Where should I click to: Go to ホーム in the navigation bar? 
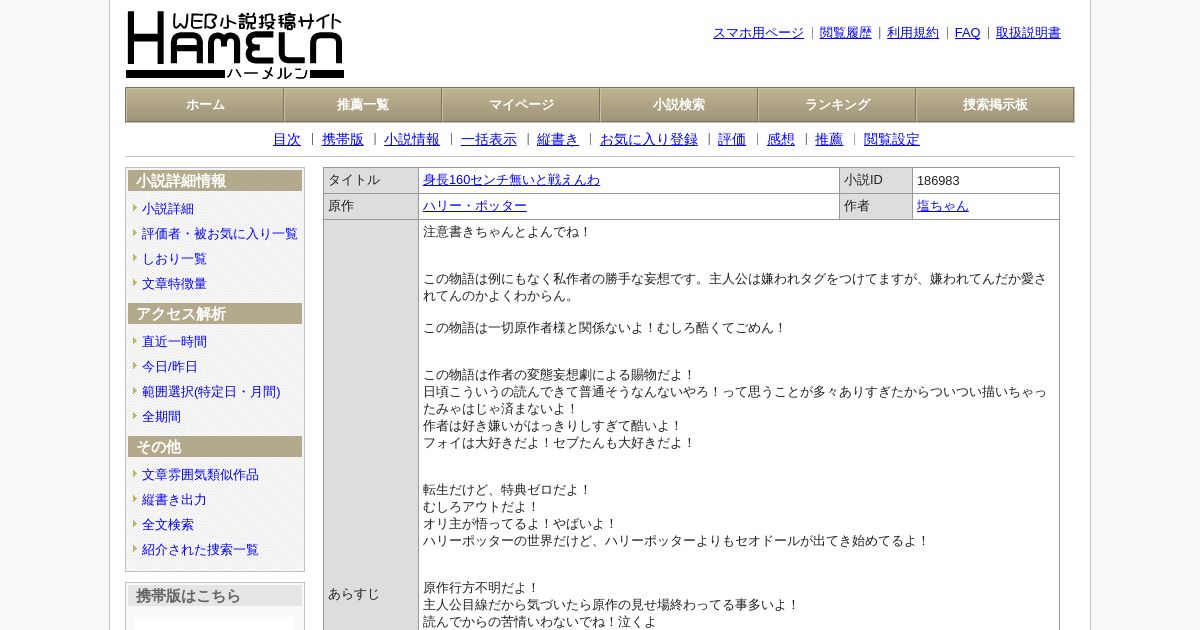(205, 105)
